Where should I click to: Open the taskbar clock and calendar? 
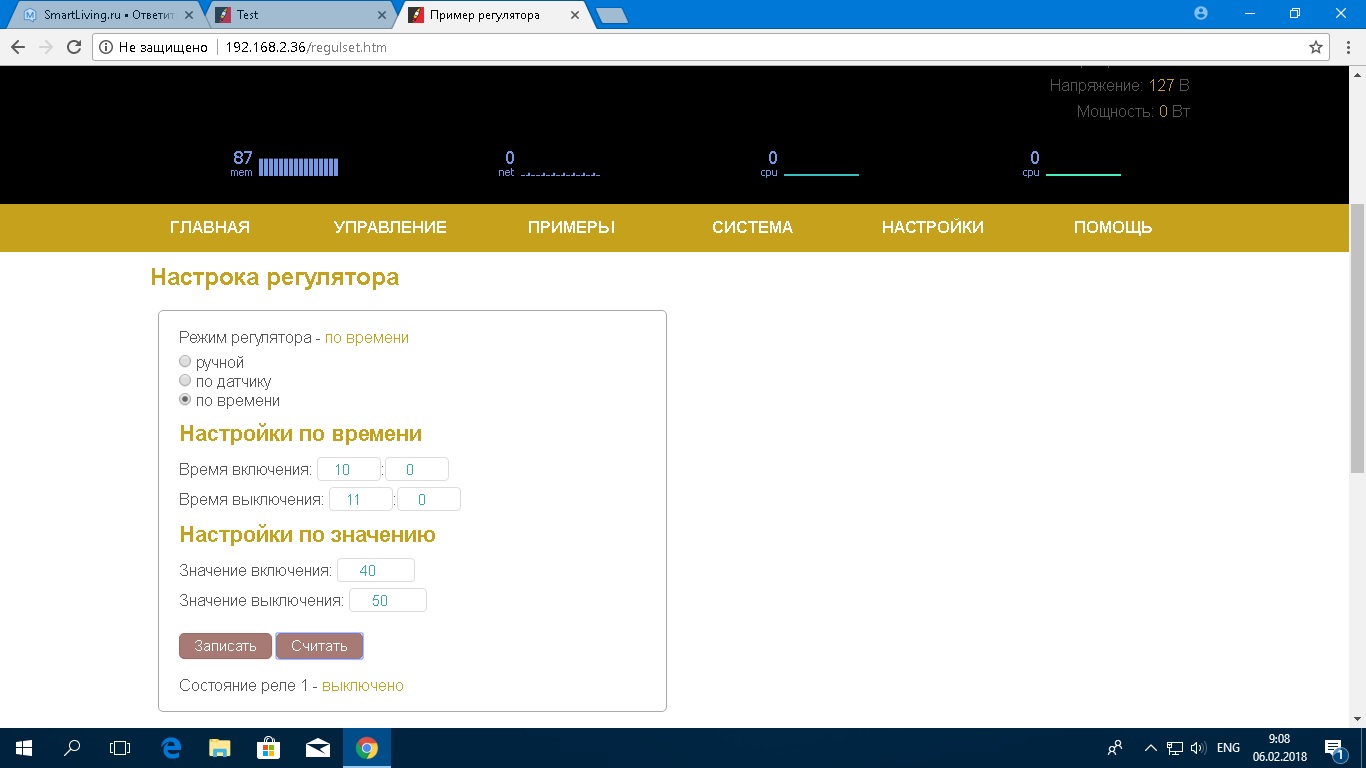click(x=1278, y=748)
